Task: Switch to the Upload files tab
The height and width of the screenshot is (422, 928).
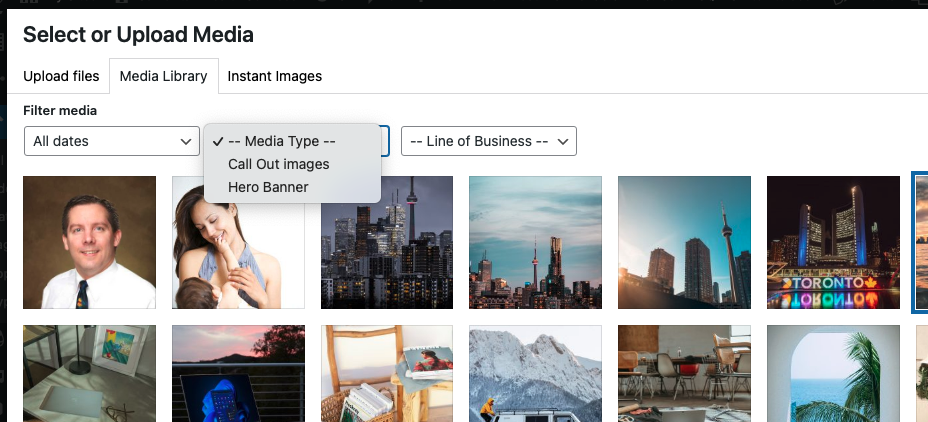Action: (61, 76)
